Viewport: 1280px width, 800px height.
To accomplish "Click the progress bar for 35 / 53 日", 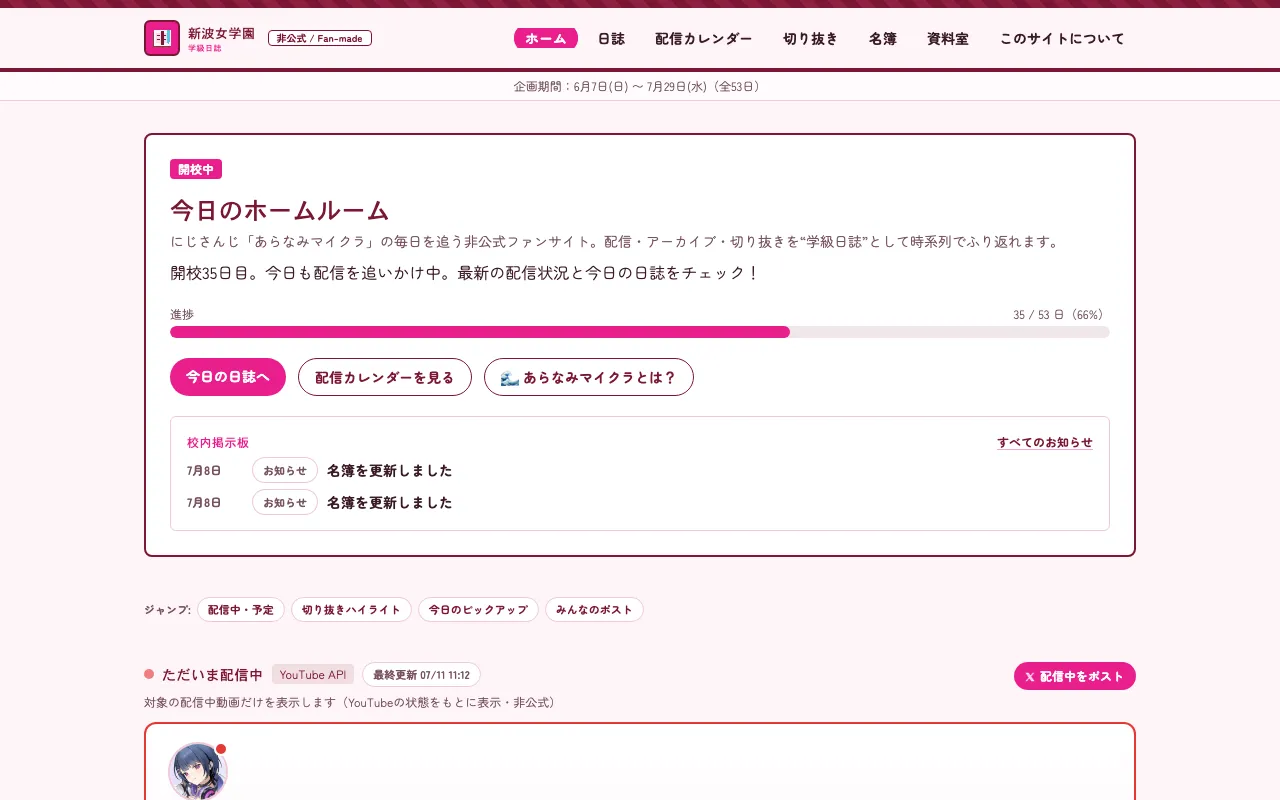I will 640,332.
